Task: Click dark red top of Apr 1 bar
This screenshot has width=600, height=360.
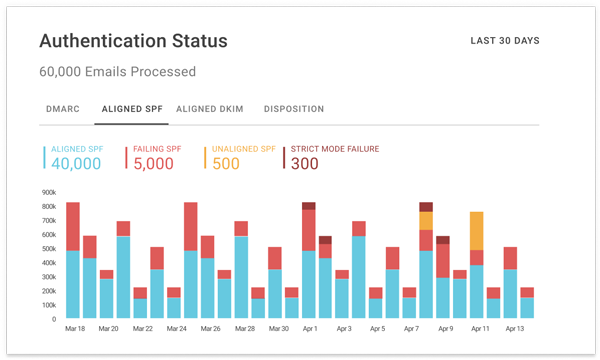Action: pyautogui.click(x=308, y=206)
